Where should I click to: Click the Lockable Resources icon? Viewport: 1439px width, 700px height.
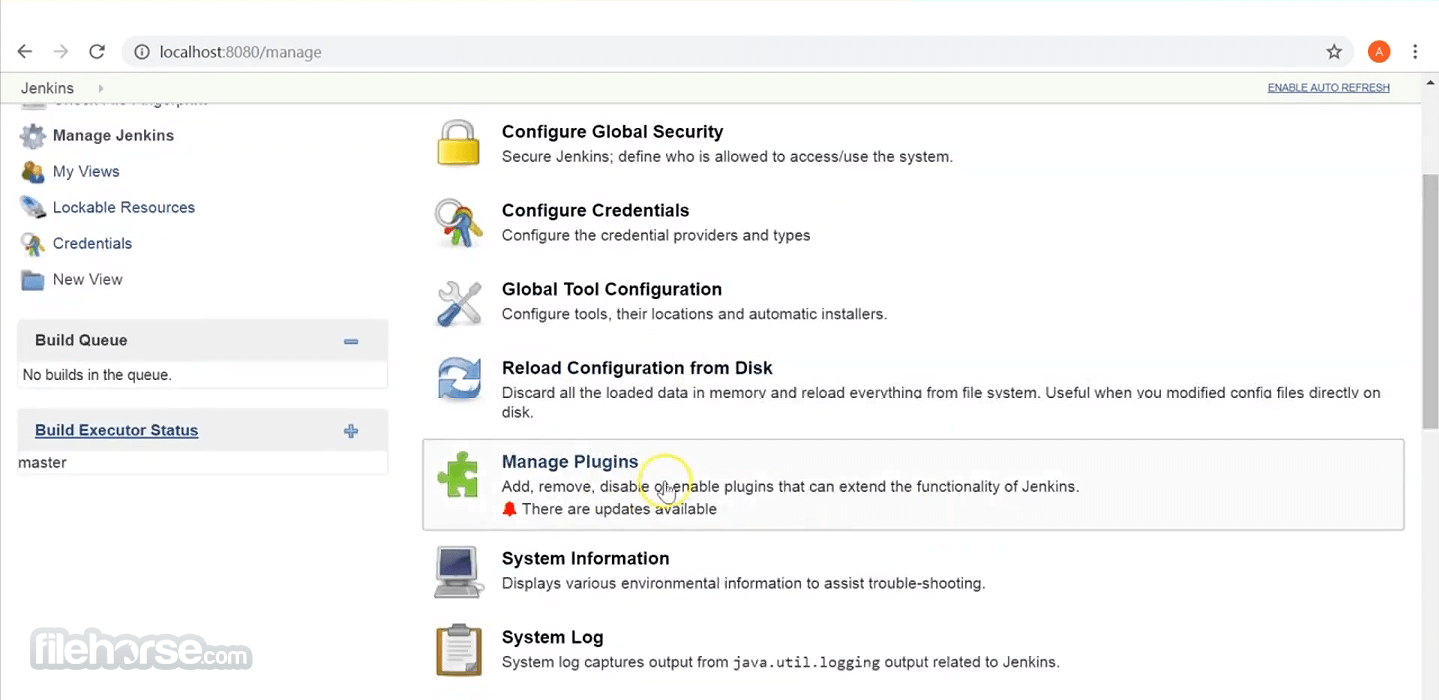tap(33, 208)
